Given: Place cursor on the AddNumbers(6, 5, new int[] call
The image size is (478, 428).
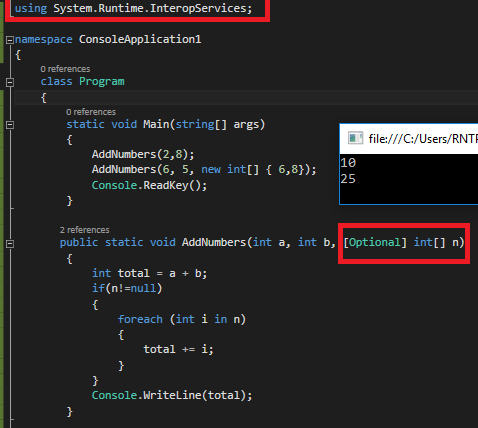Looking at the screenshot, I should [x=204, y=169].
